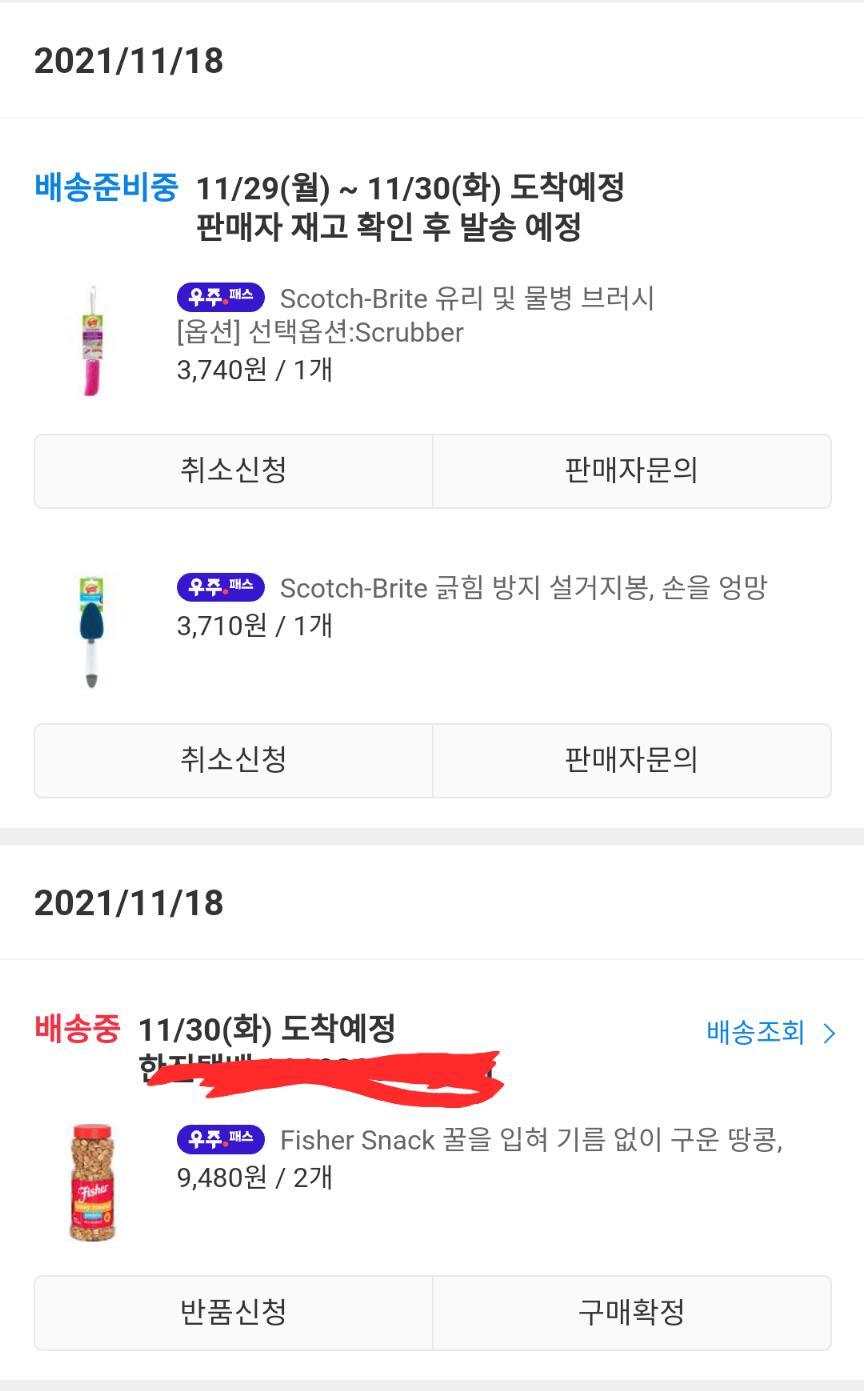The image size is (864, 1391).
Task: Open the Fisher peanuts jar thumbnail
Action: coord(91,1182)
